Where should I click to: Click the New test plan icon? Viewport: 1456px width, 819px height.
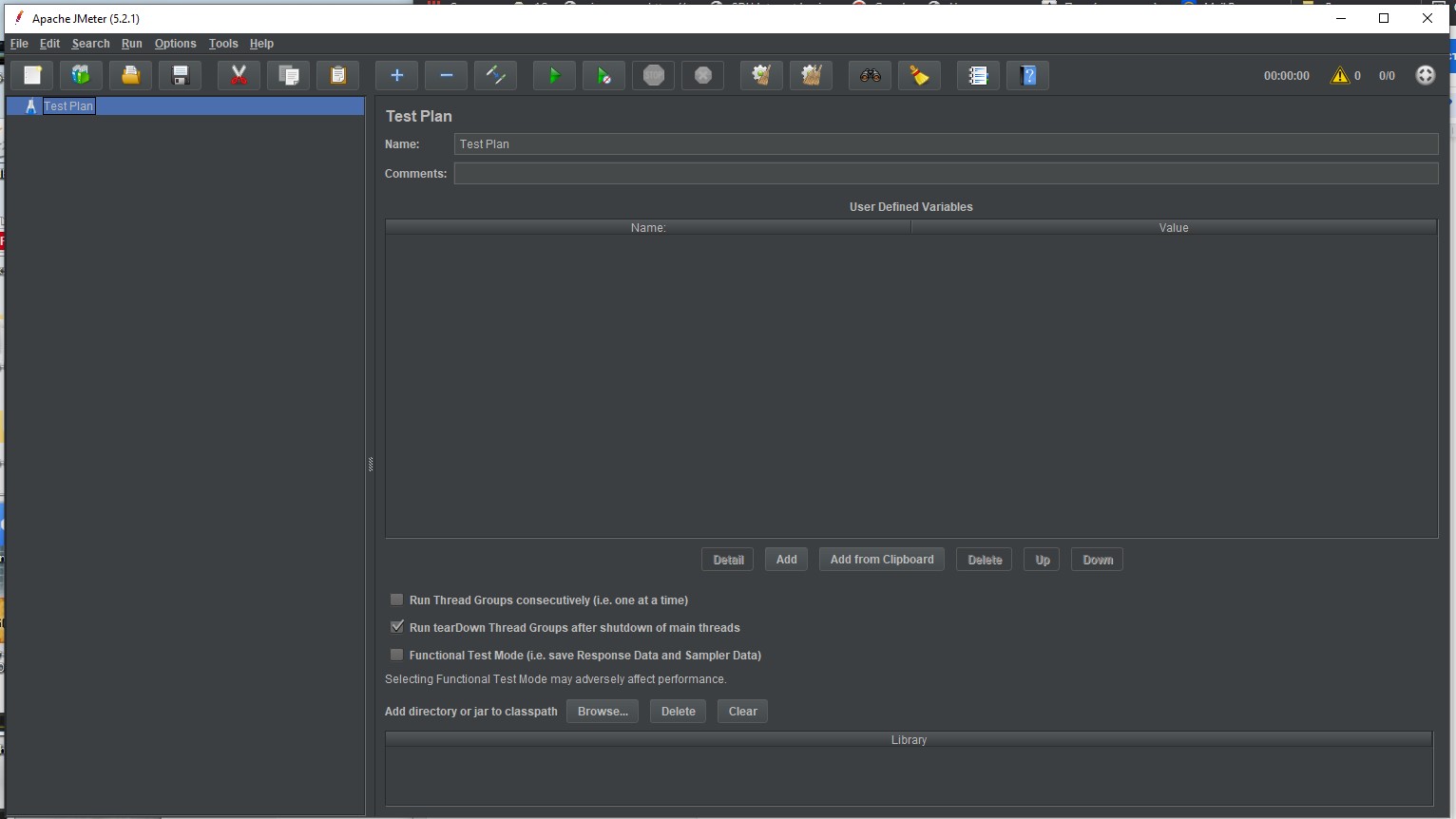(x=32, y=76)
